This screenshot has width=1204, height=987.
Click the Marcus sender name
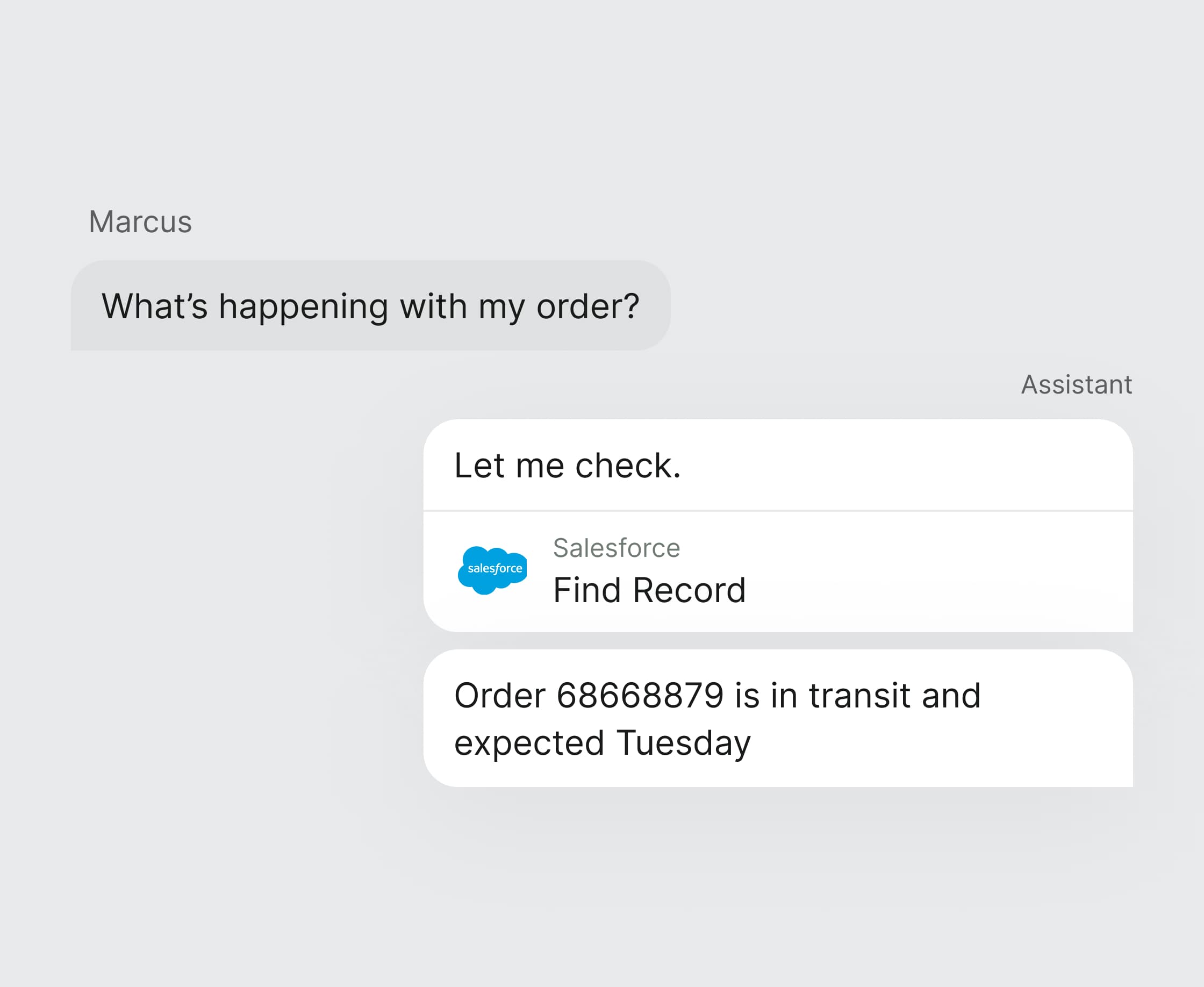point(140,221)
